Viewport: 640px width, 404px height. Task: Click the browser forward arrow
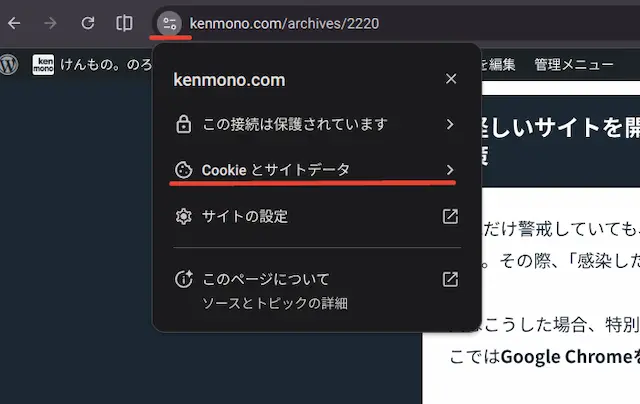(50, 23)
